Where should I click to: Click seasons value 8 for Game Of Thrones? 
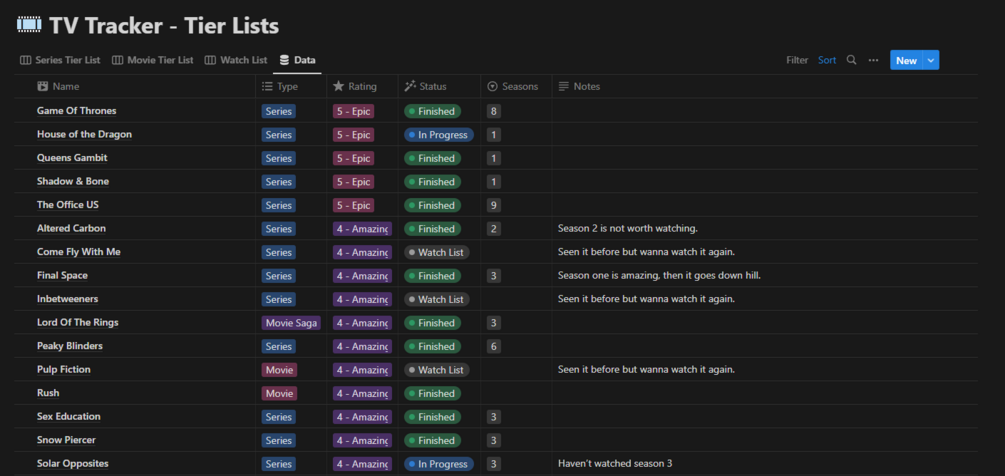point(494,111)
